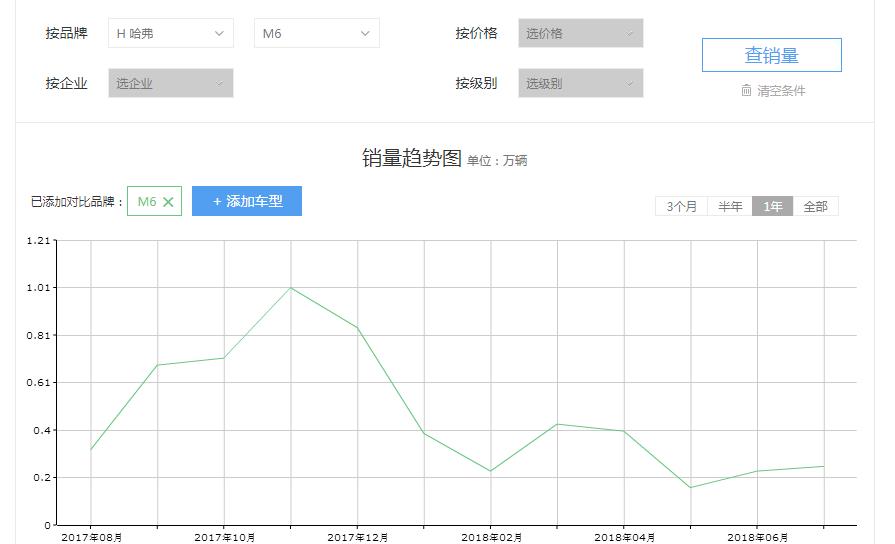Click the 2018年04月 axis label
Viewport: 895px width, 544px height.
(x=624, y=537)
